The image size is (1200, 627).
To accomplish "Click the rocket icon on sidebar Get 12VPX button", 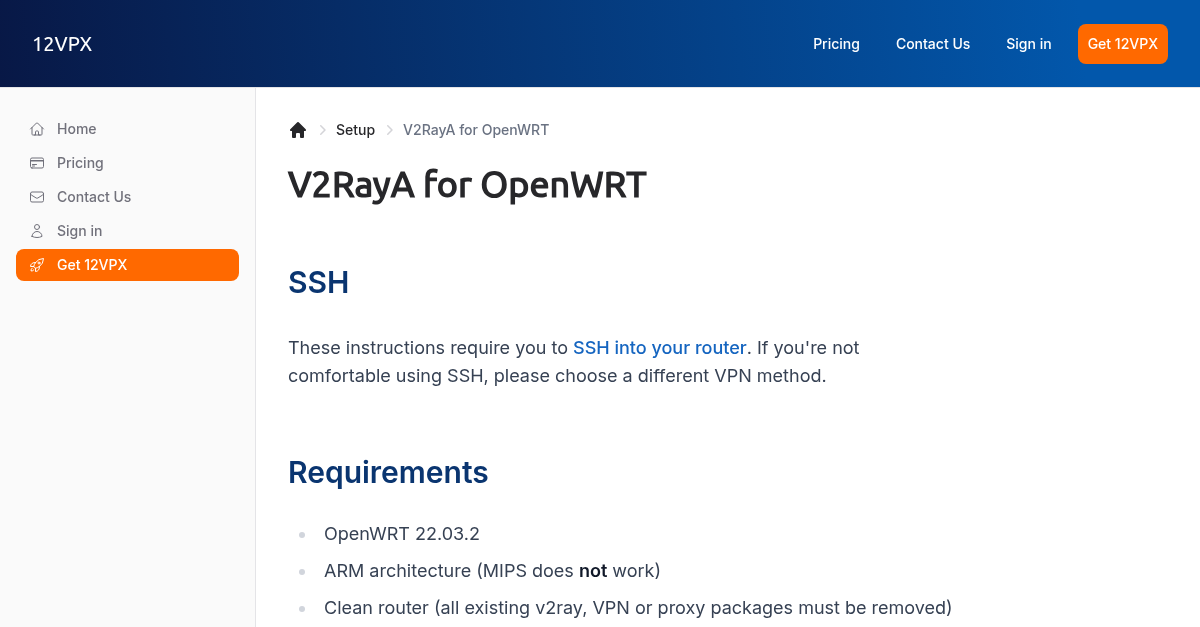I will tap(36, 265).
